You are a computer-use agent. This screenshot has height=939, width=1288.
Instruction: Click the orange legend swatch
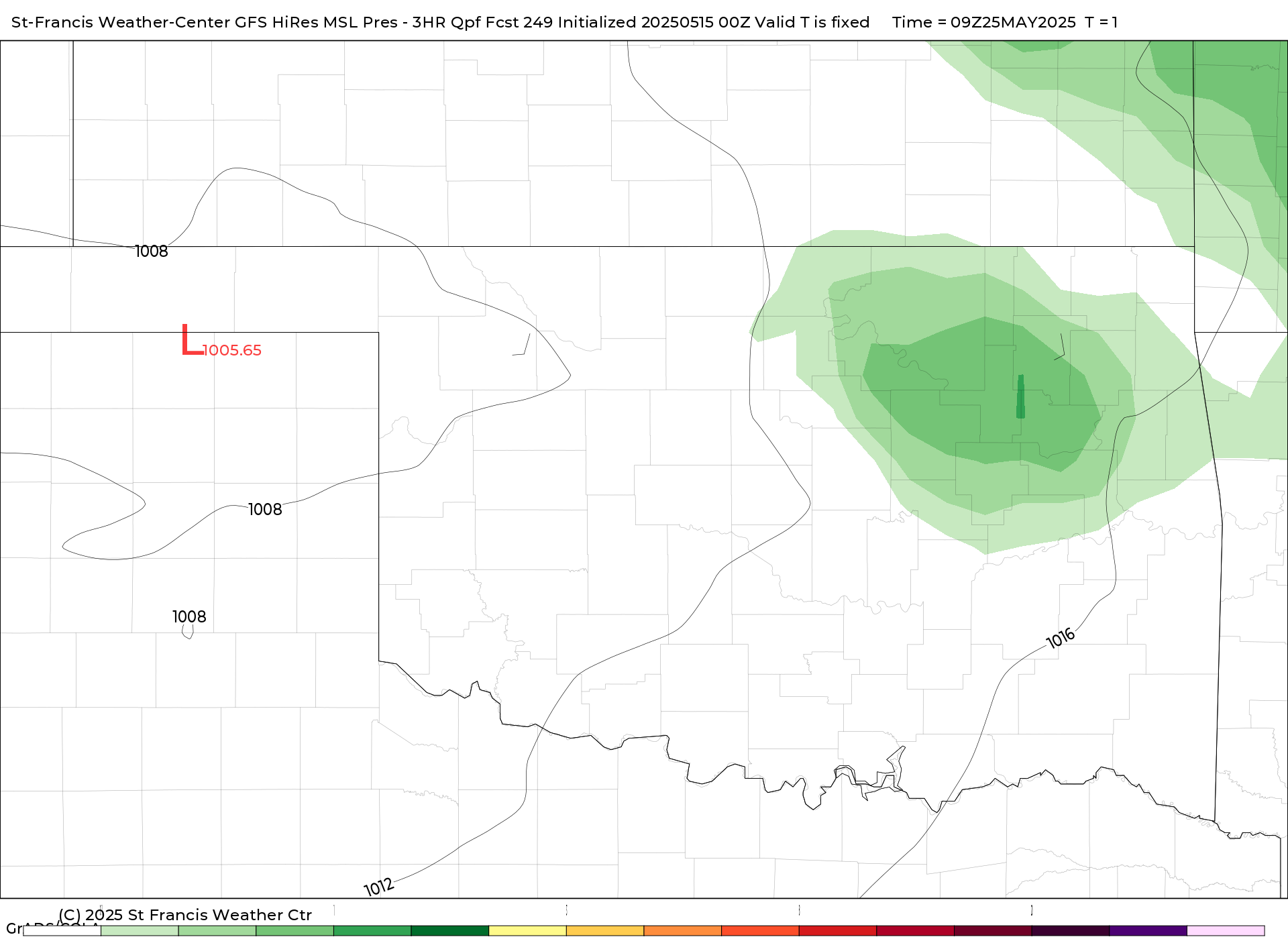click(x=682, y=931)
